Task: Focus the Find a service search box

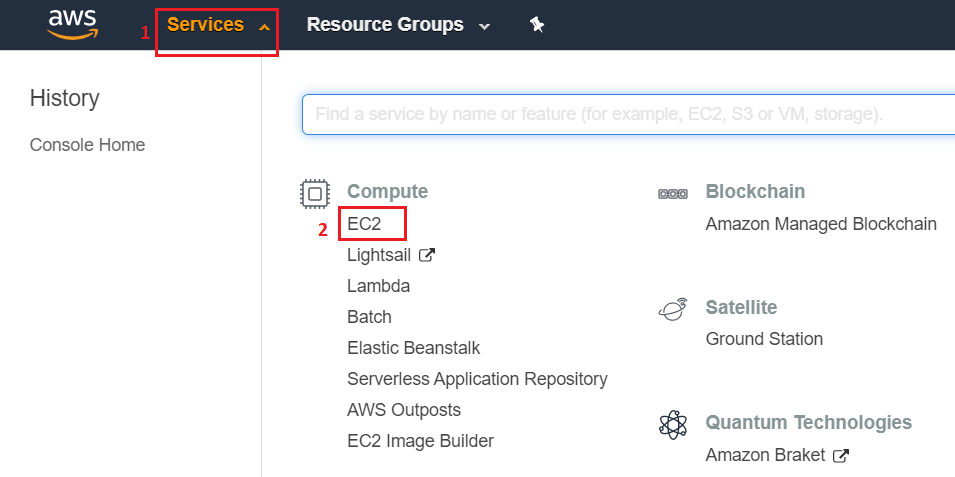Action: pos(629,114)
